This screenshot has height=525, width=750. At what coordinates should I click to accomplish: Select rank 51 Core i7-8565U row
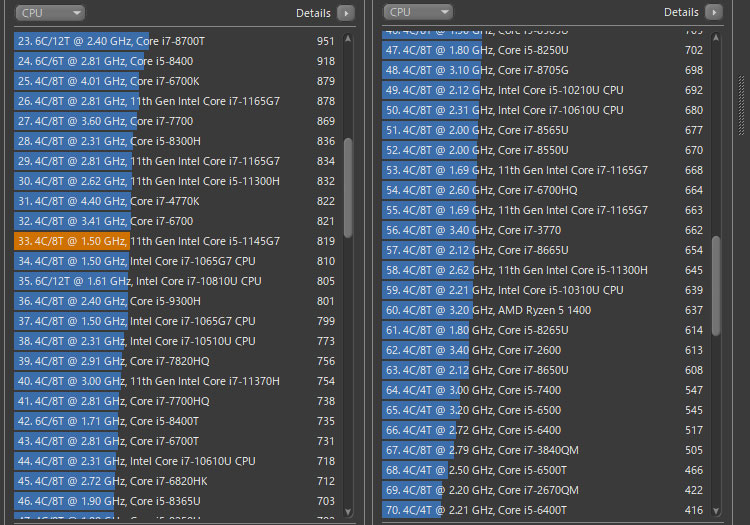543,130
